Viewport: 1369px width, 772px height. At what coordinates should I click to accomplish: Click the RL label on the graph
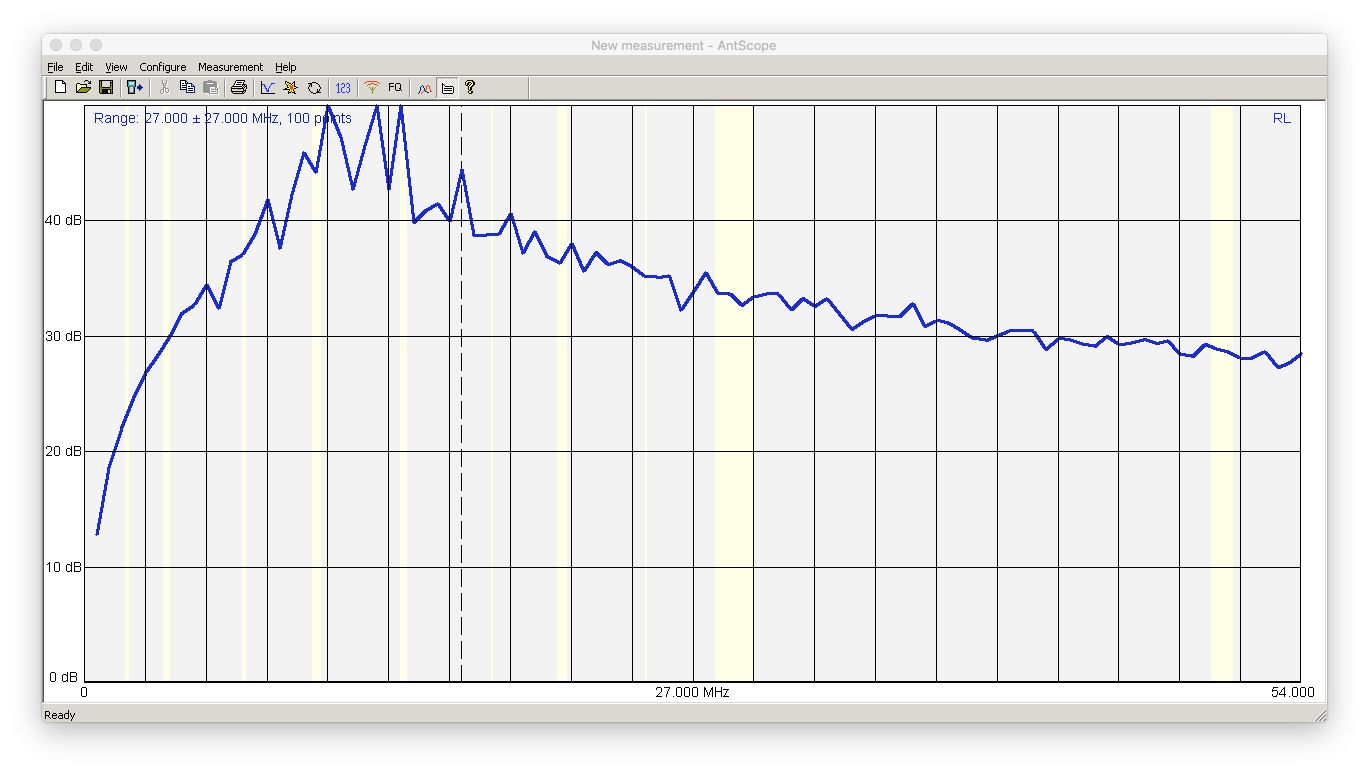pyautogui.click(x=1281, y=118)
